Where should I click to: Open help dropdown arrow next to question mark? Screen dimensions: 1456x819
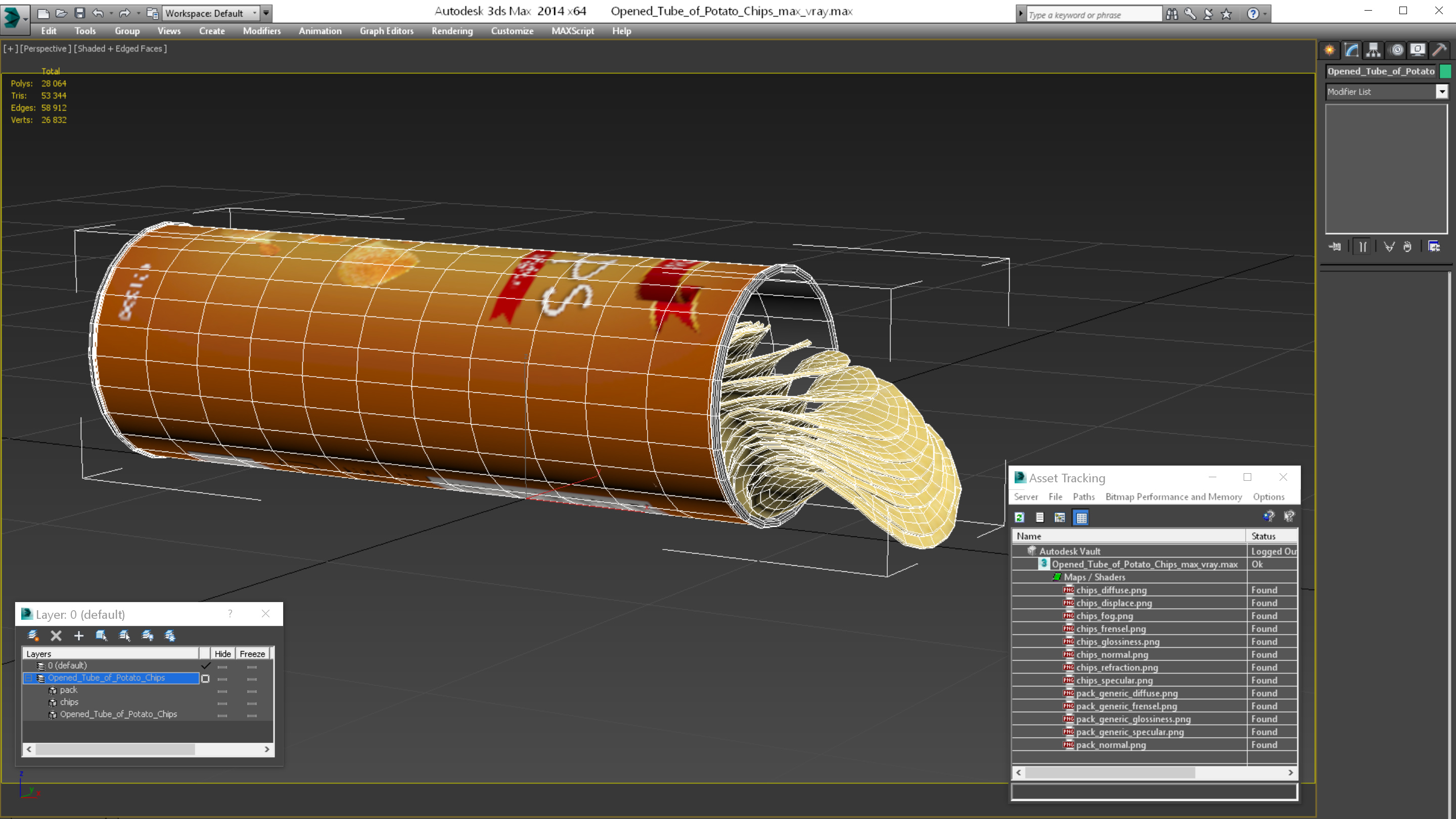point(1265,14)
